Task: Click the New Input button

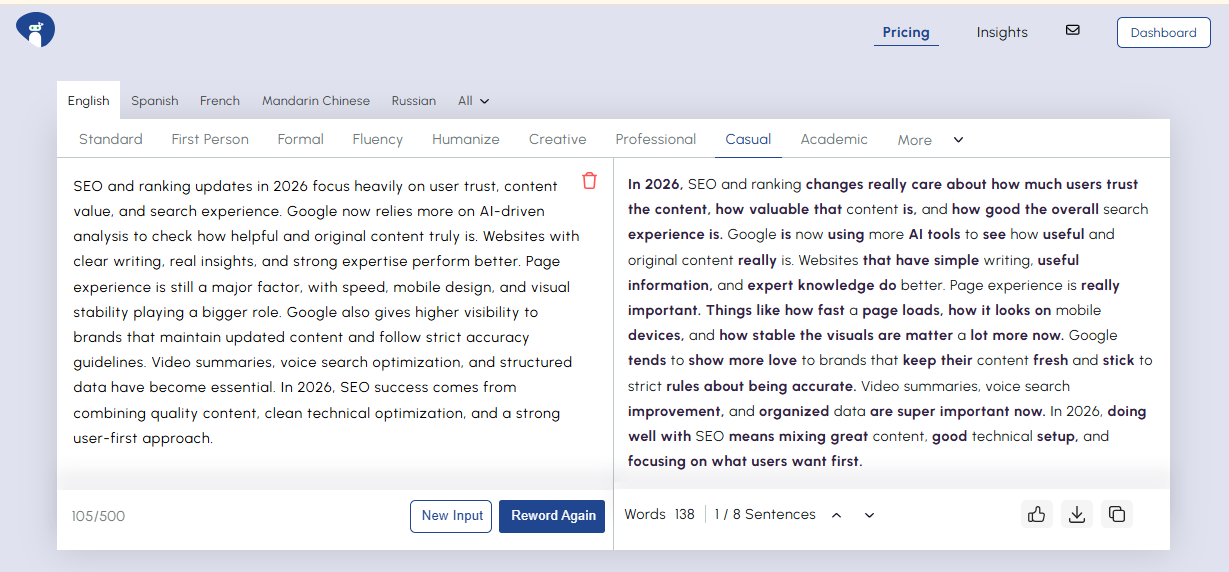Action: (x=452, y=516)
